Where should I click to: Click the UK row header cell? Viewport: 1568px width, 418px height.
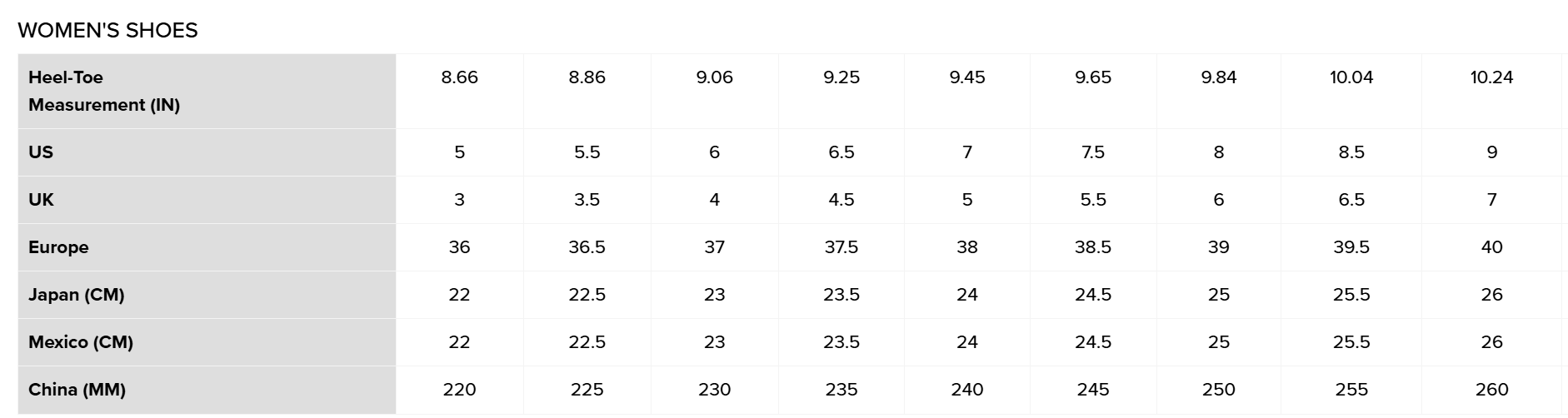(x=207, y=200)
